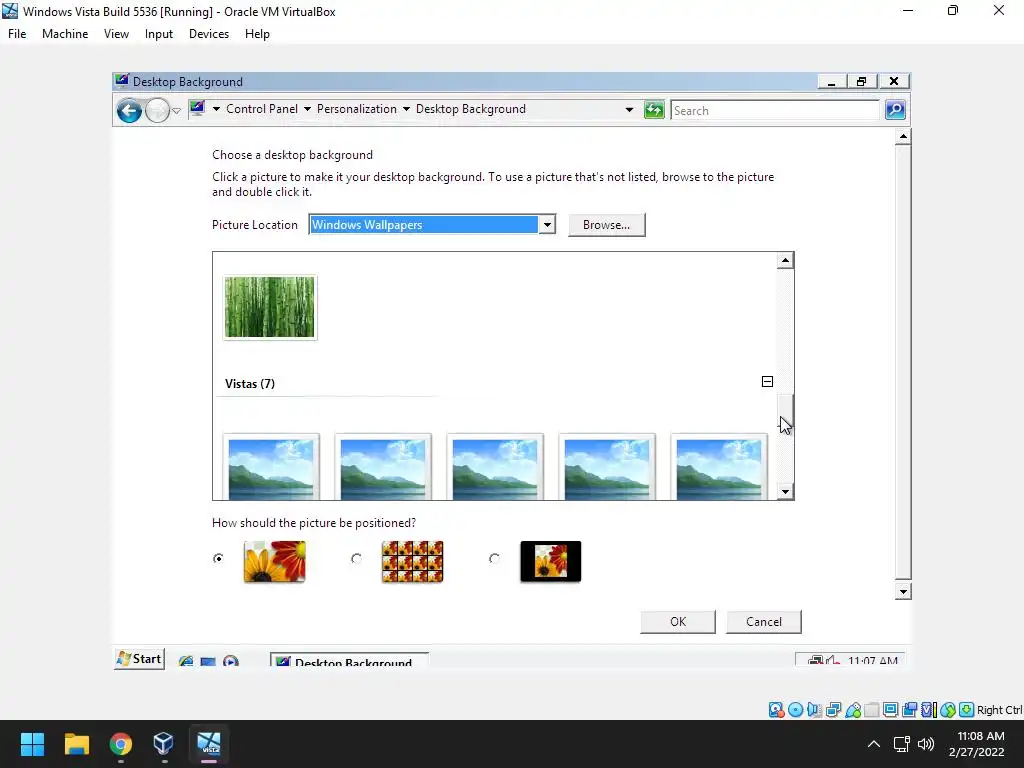Click outer window scroll up arrow

click(903, 136)
